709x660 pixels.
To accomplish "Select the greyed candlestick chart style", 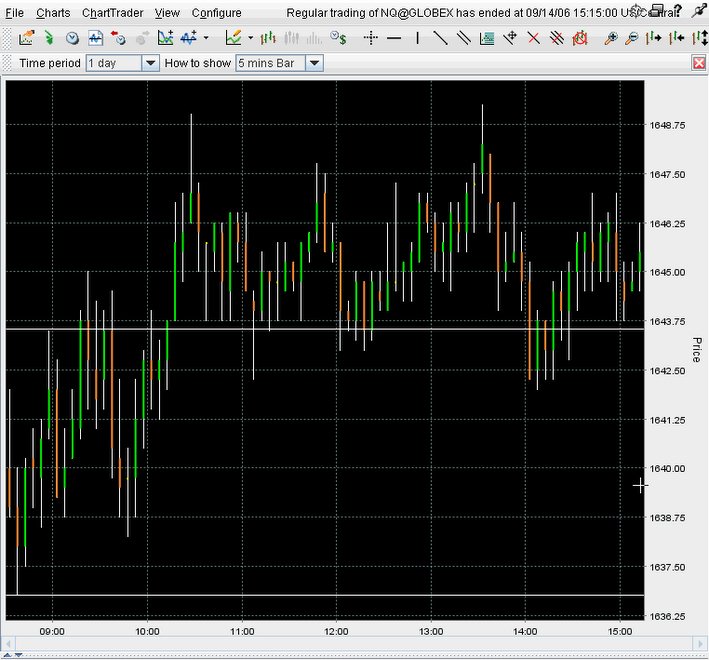I will pyautogui.click(x=292, y=38).
